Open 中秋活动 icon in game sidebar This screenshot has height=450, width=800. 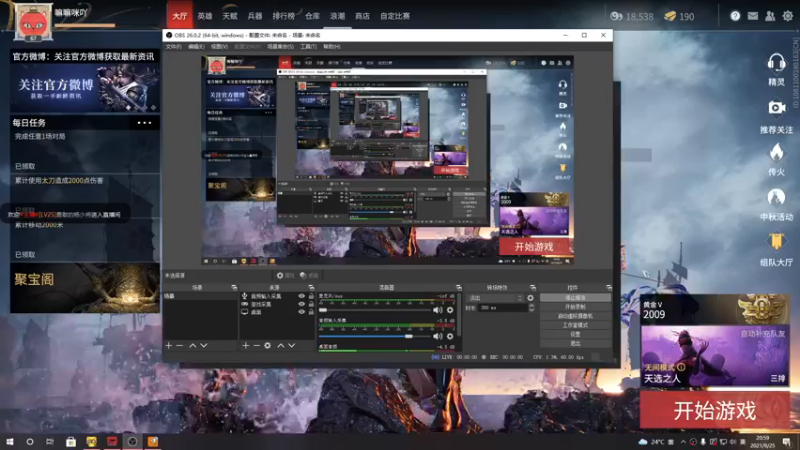tap(776, 198)
